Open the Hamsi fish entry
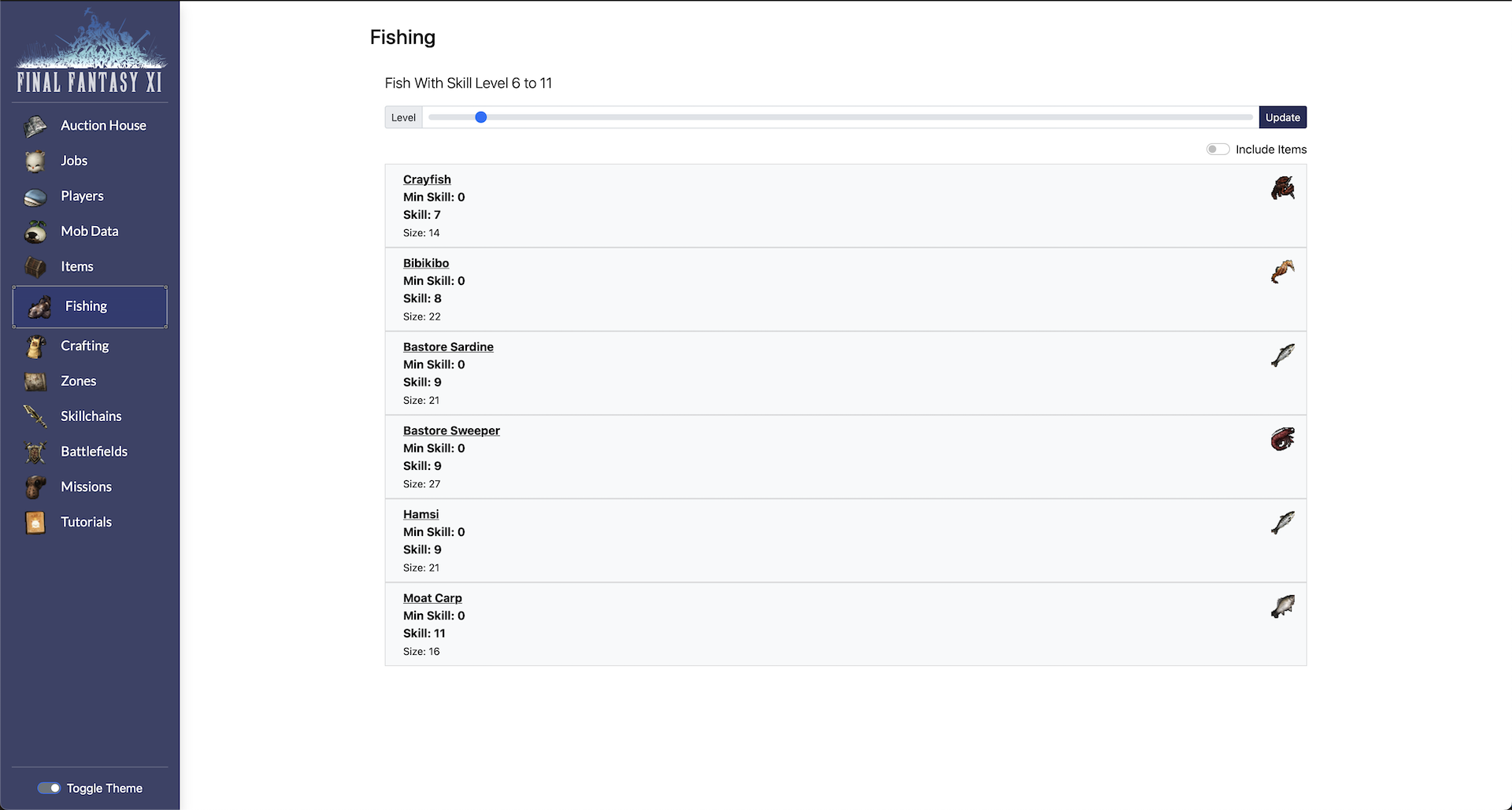1512x810 pixels. [421, 514]
